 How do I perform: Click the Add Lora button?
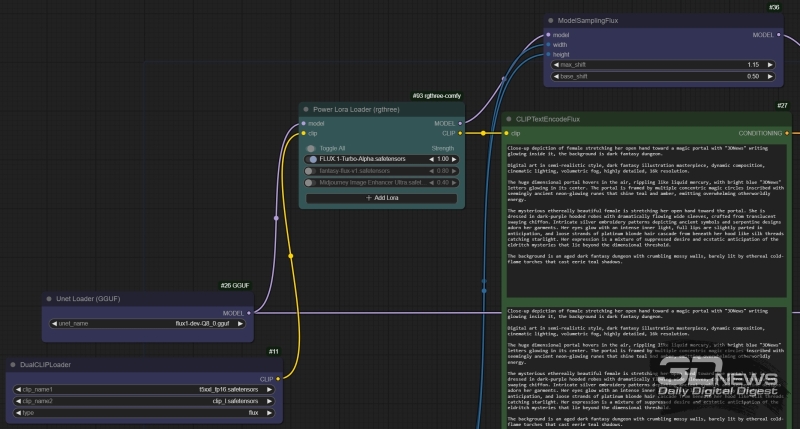[382, 198]
